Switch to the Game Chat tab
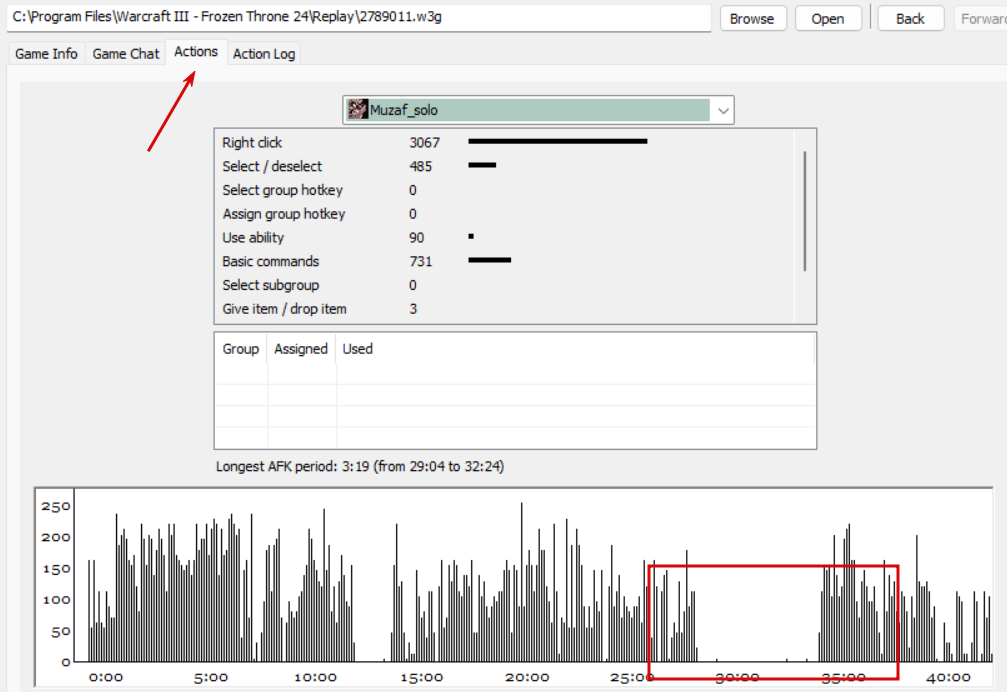The height and width of the screenshot is (692, 1007). click(125, 54)
